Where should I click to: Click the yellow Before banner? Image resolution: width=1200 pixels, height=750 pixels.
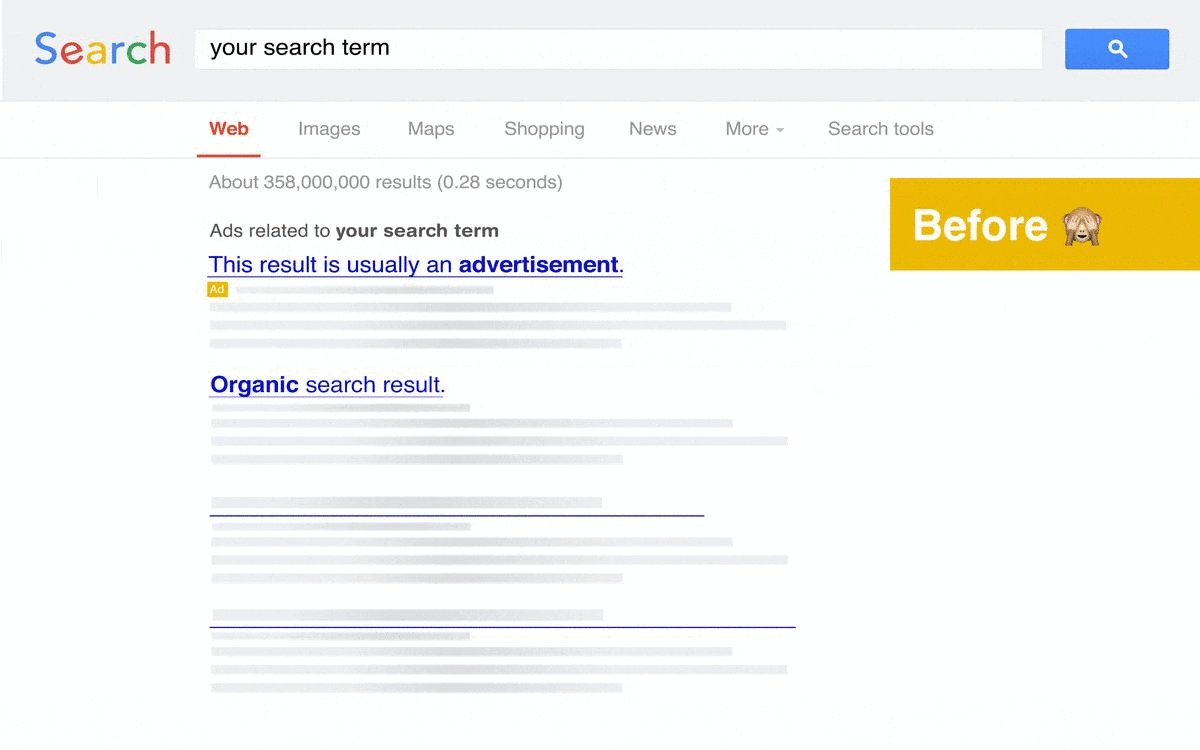point(1045,225)
